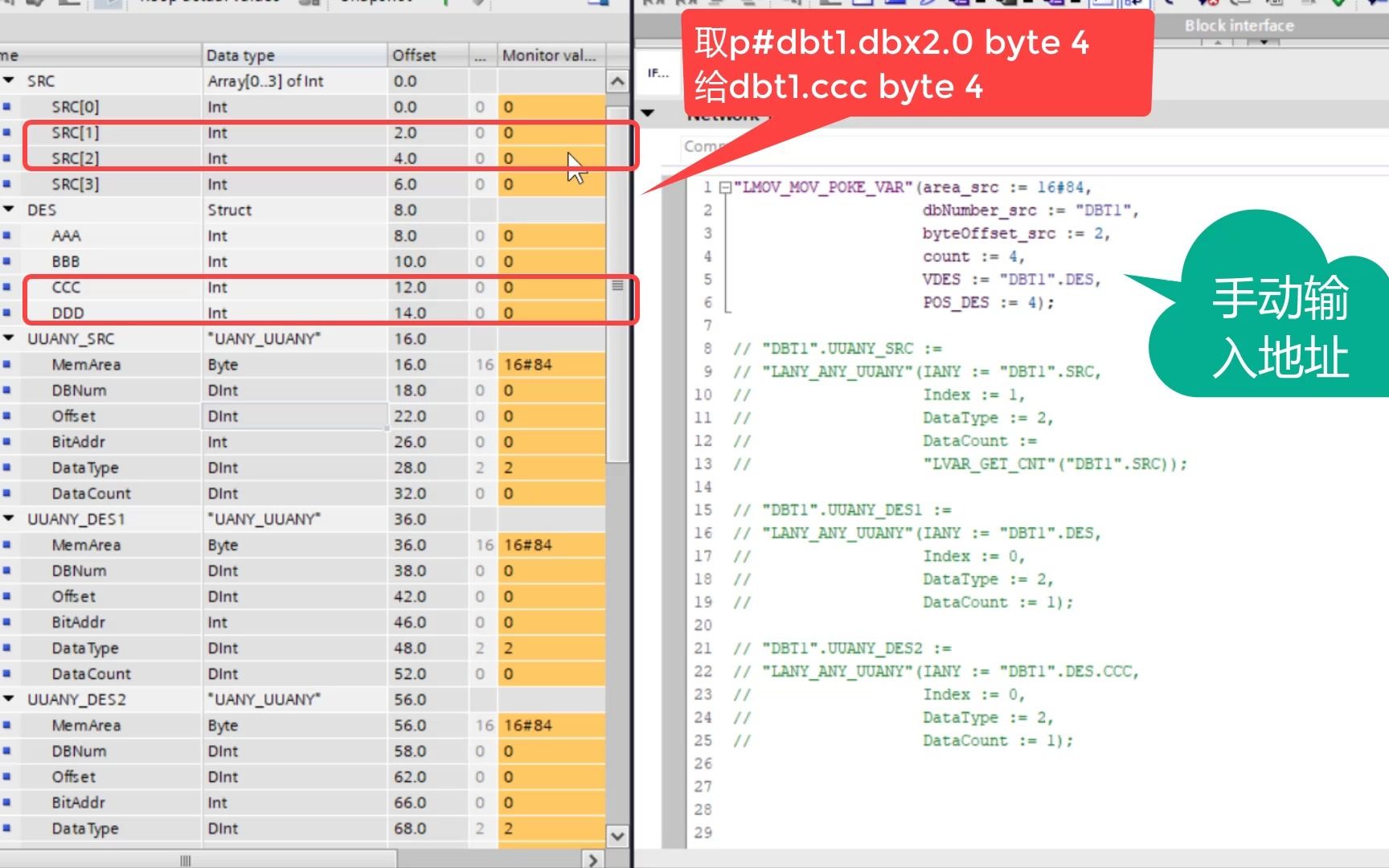The height and width of the screenshot is (868, 1389).
Task: Click the 'count := 4' code line
Action: 973,256
